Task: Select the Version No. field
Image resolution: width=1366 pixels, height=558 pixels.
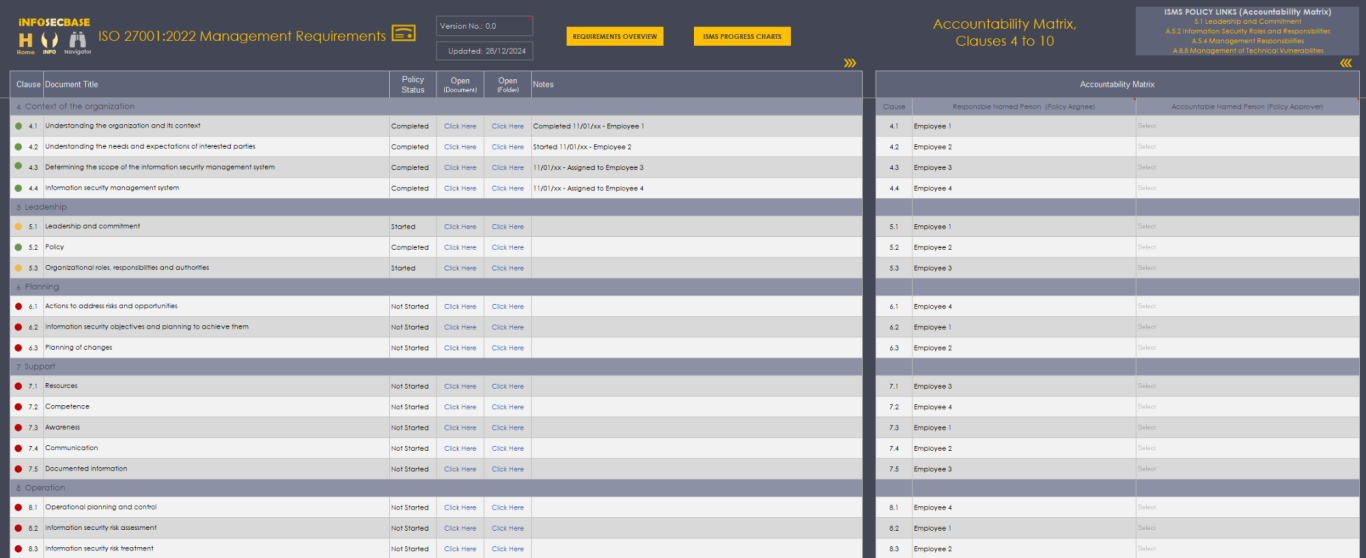Action: click(484, 26)
